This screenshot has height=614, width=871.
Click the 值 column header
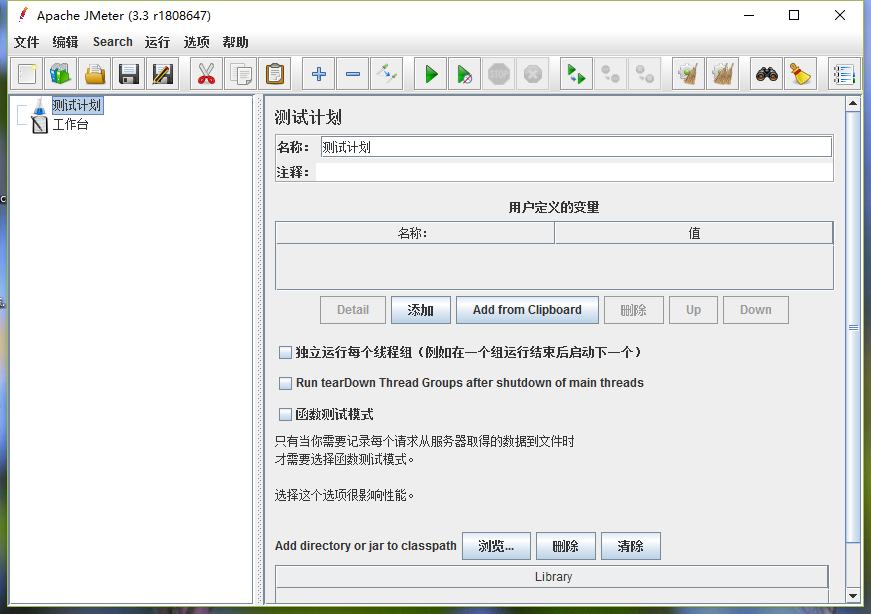click(694, 233)
